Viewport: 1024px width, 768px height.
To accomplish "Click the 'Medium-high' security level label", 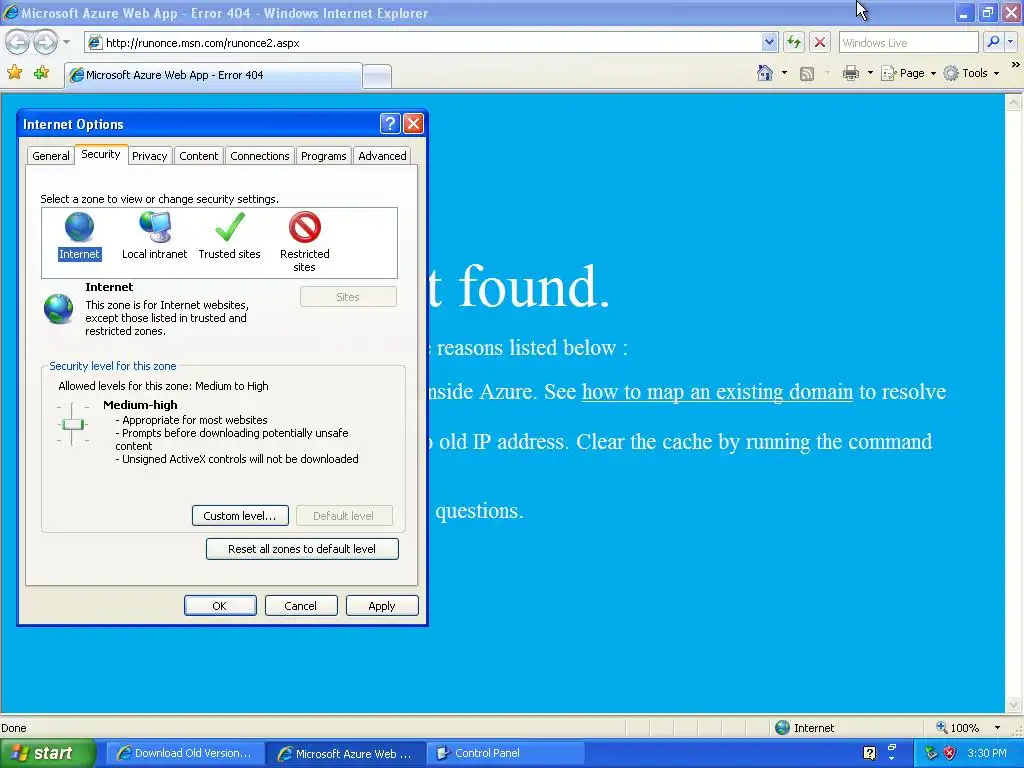I will [x=140, y=405].
